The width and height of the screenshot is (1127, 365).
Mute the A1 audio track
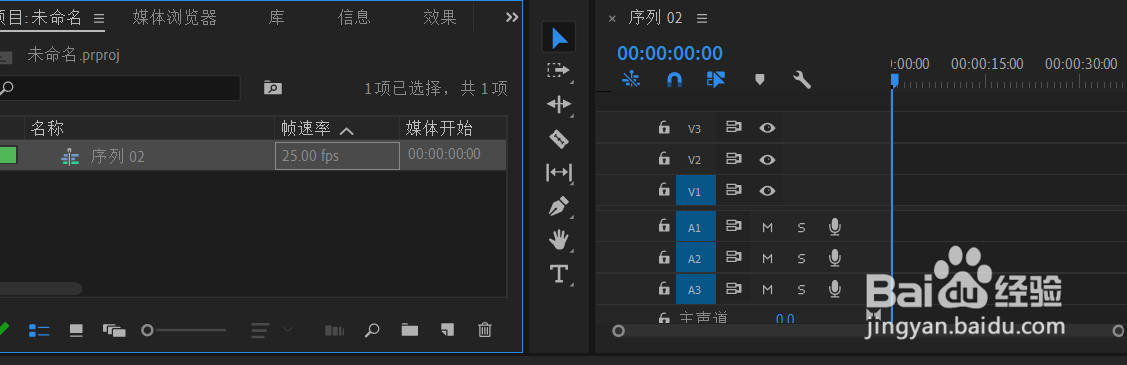[x=767, y=228]
